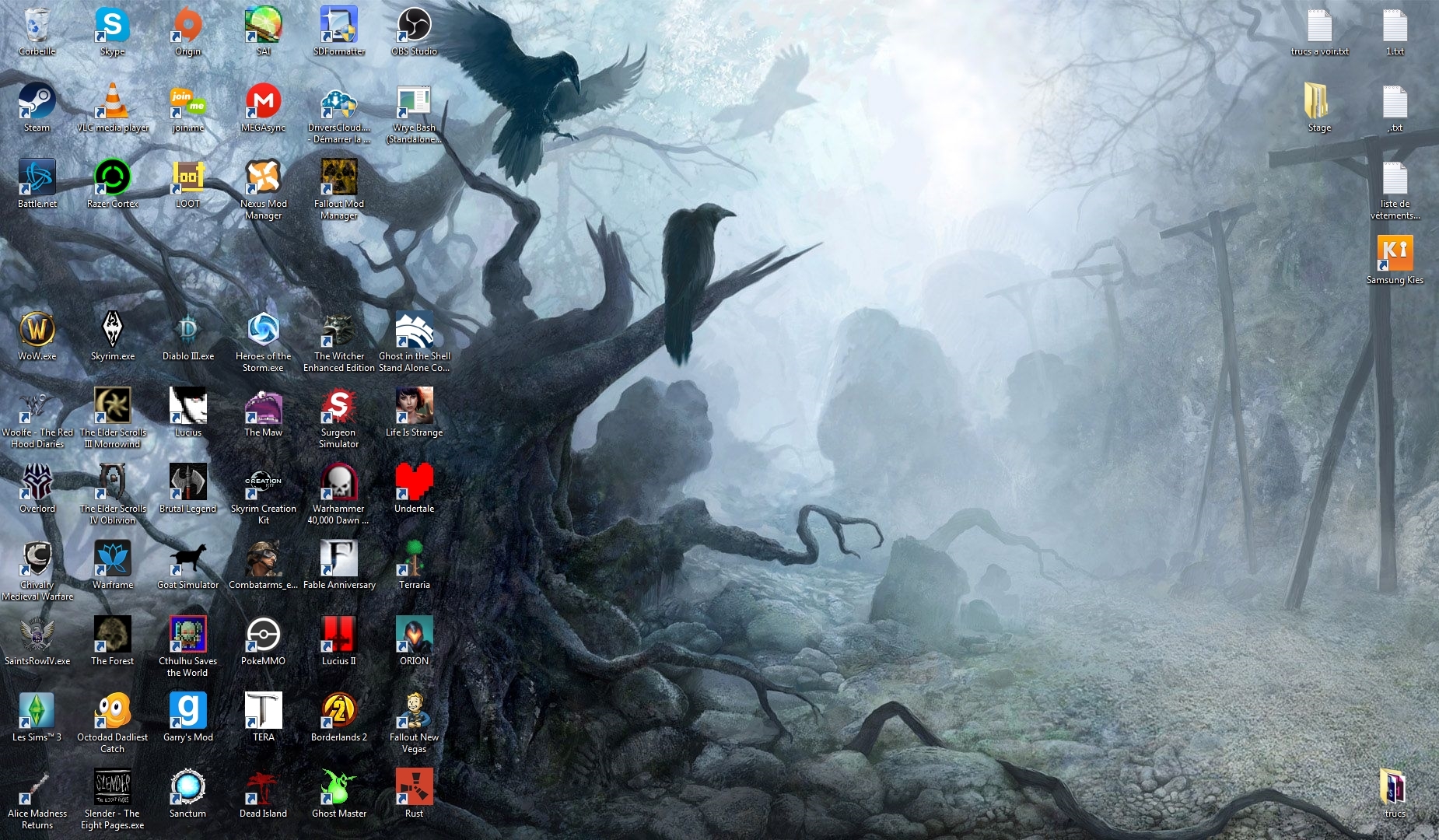Select the Fallout Mod Manager icon
The width and height of the screenshot is (1439, 840).
[x=338, y=177]
